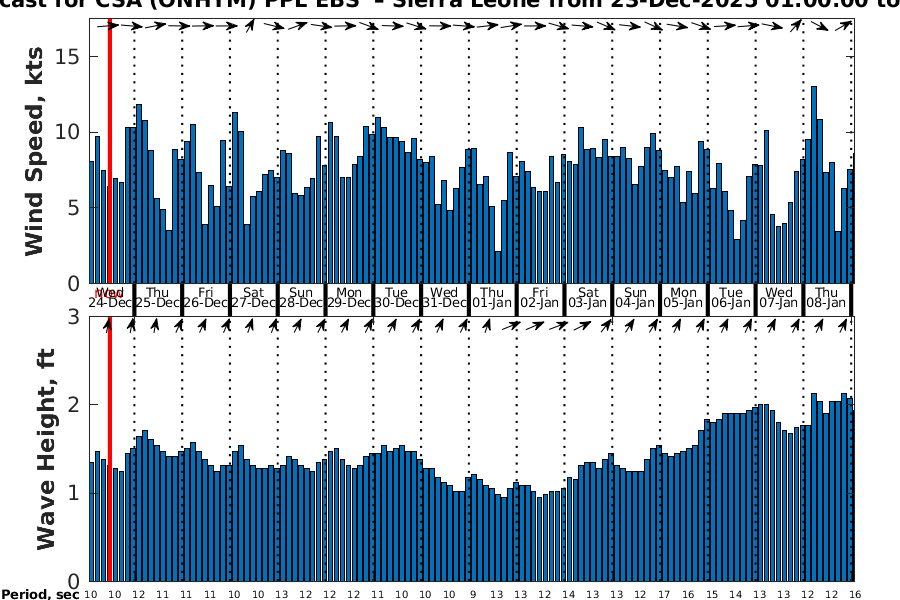Pick the Tue 30-Dec date label
900x600 pixels.
(x=396, y=297)
